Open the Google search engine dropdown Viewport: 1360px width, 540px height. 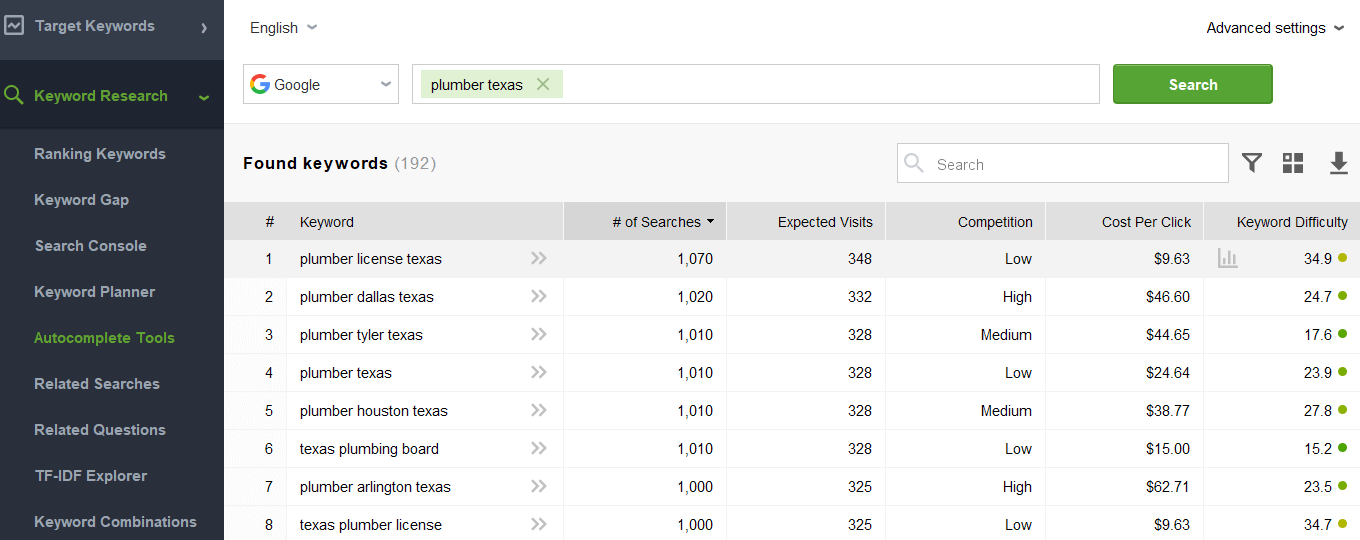click(x=320, y=84)
